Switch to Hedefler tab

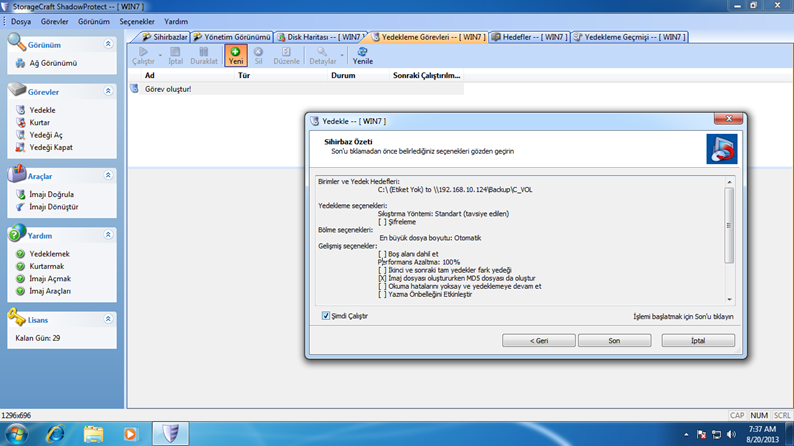(x=530, y=37)
